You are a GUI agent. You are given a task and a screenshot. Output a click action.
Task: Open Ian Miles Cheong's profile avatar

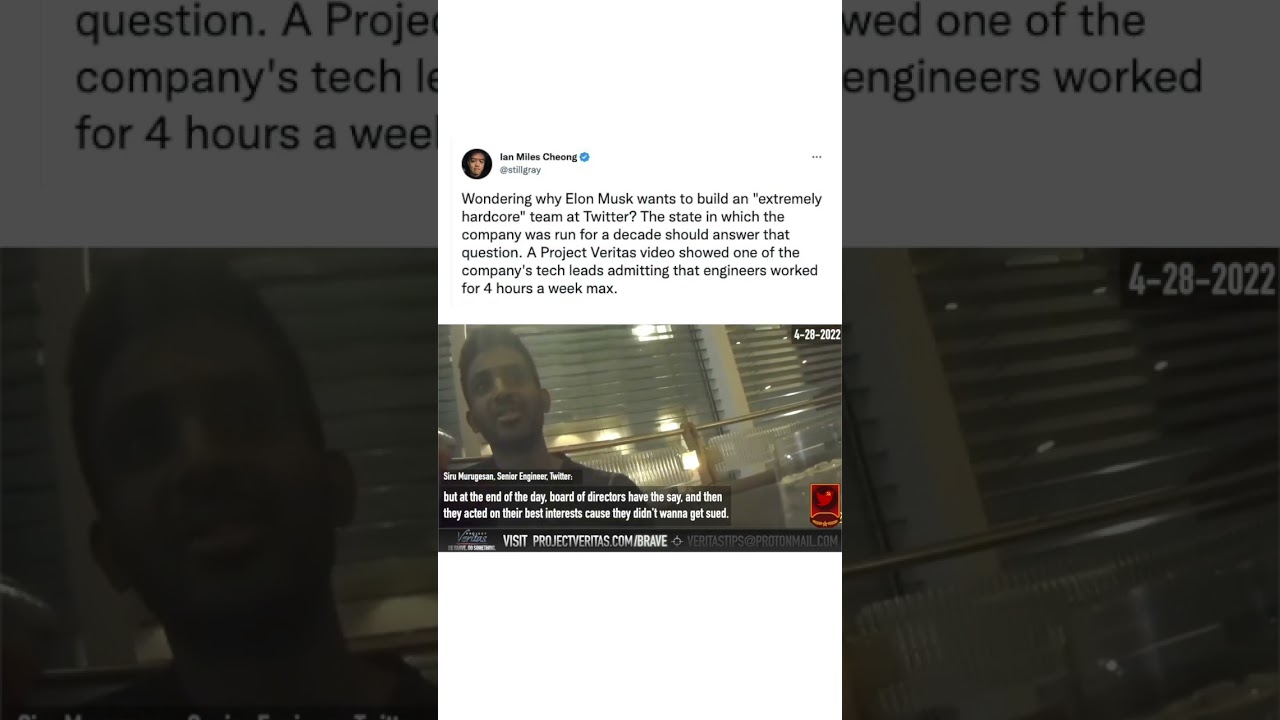[x=476, y=163]
